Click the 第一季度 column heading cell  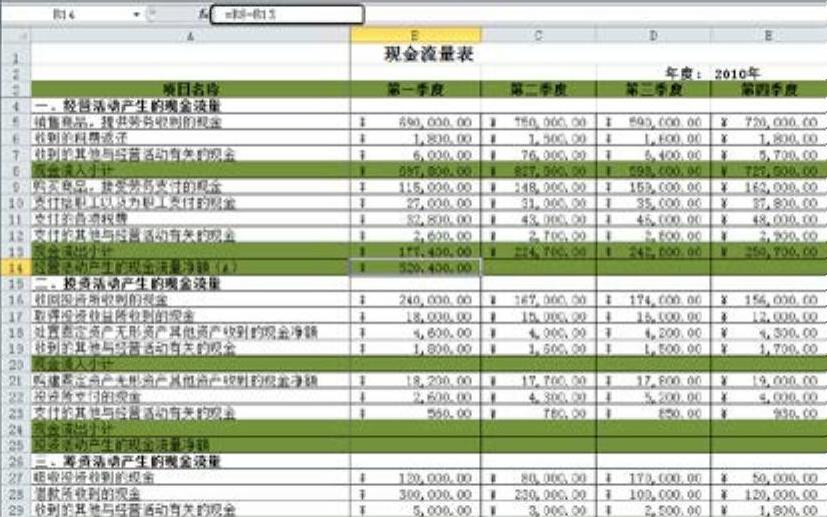(x=416, y=89)
